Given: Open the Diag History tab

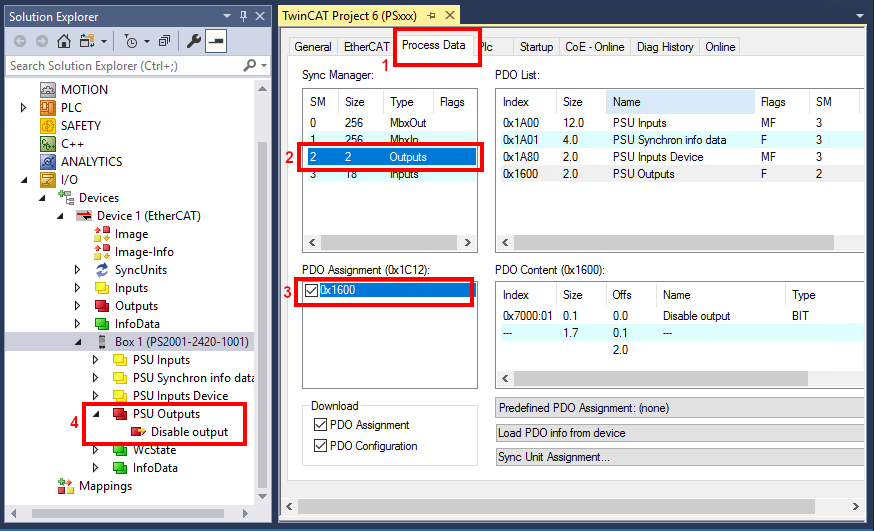Looking at the screenshot, I should coord(665,47).
